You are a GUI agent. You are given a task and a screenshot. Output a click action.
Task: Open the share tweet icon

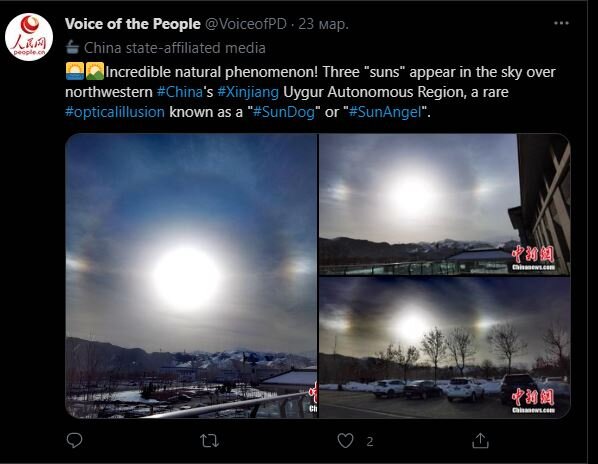coord(480,440)
